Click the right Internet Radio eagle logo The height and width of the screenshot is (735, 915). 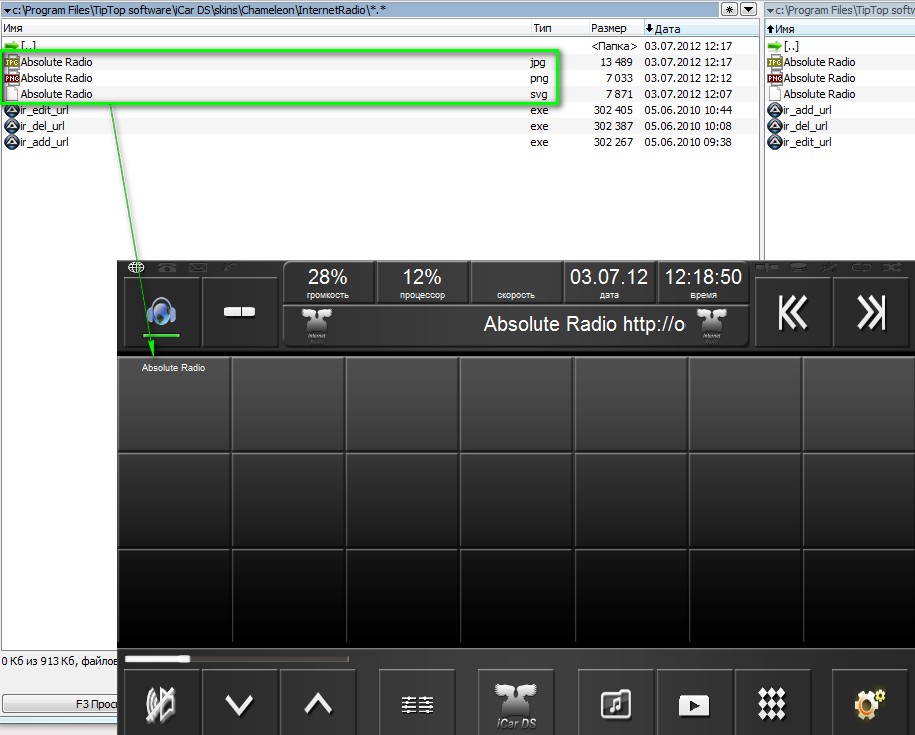point(712,326)
